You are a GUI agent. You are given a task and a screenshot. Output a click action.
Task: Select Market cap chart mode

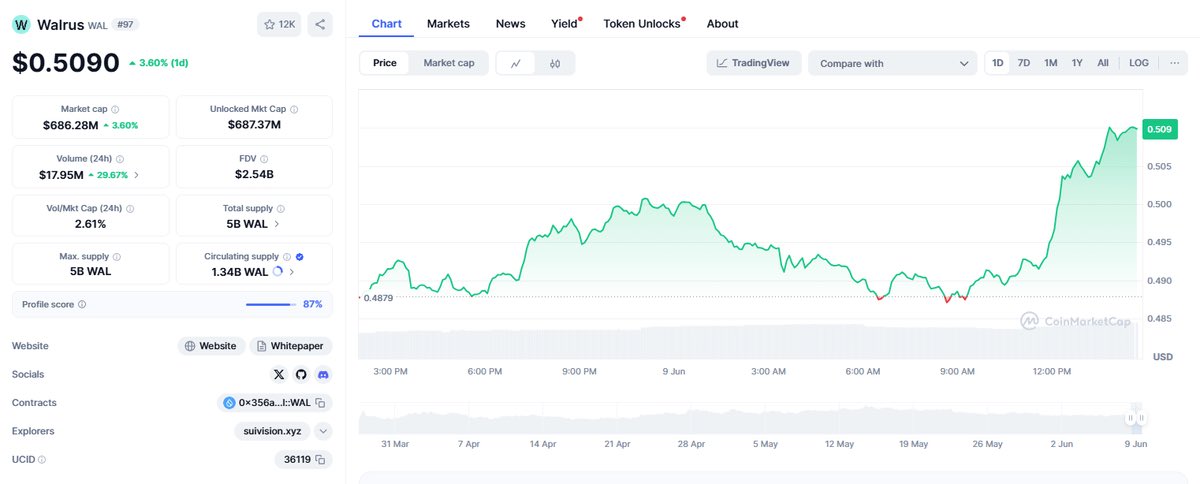coord(449,63)
